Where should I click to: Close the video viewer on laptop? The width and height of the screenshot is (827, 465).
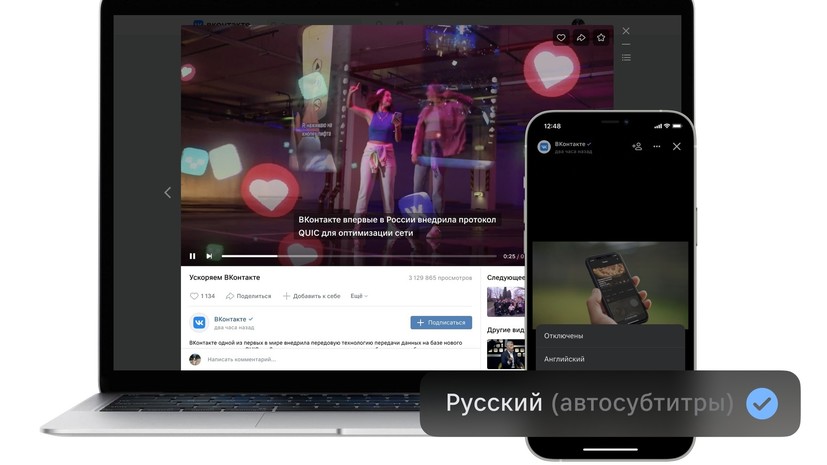pyautogui.click(x=626, y=31)
